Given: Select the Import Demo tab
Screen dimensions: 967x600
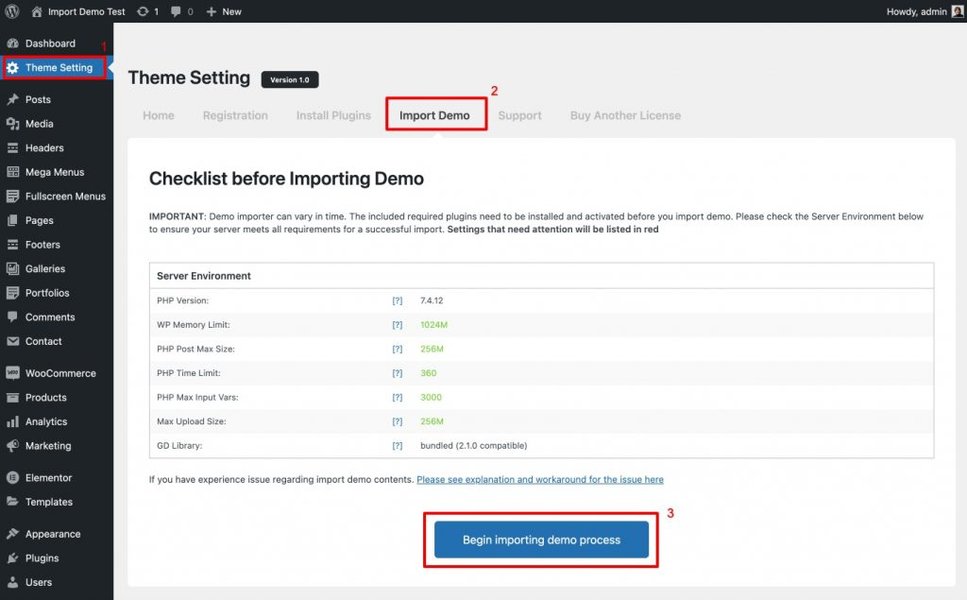Looking at the screenshot, I should (434, 115).
